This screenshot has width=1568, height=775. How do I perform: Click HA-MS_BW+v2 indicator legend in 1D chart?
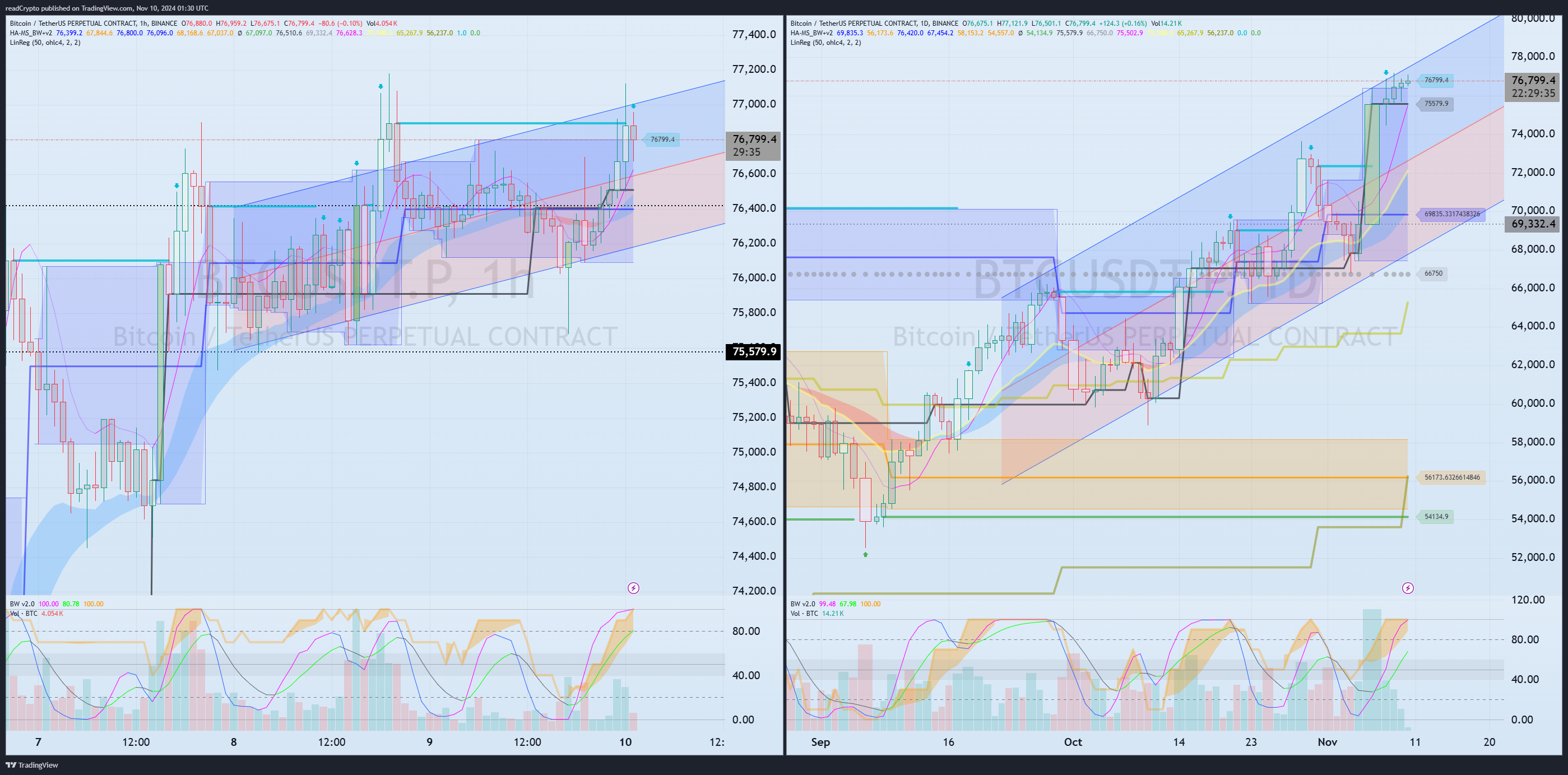[812, 33]
